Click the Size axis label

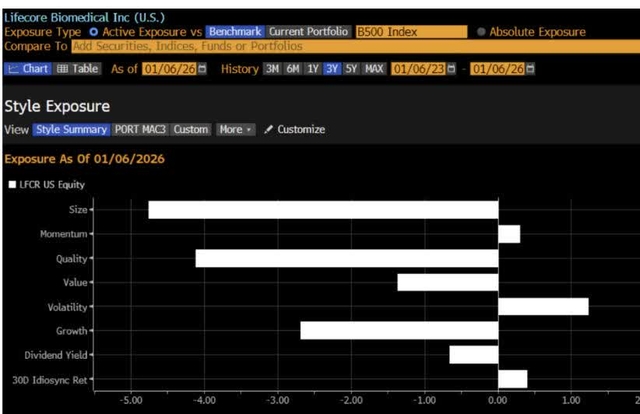tap(78, 209)
